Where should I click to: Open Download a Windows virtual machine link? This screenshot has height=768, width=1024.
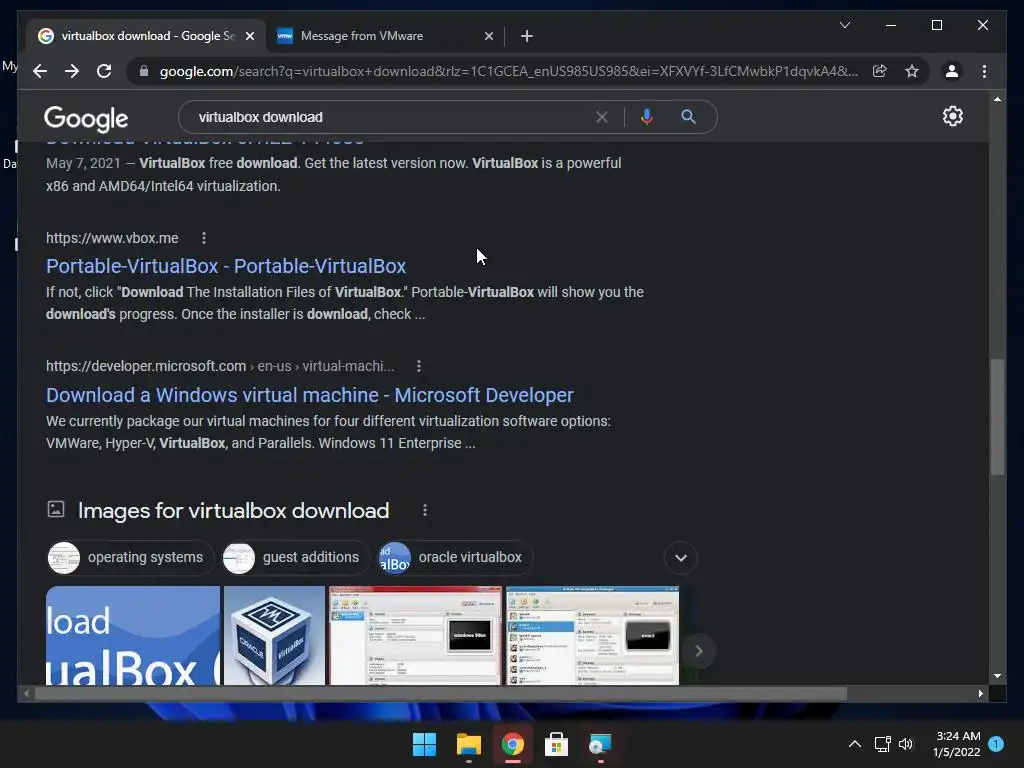(x=310, y=395)
